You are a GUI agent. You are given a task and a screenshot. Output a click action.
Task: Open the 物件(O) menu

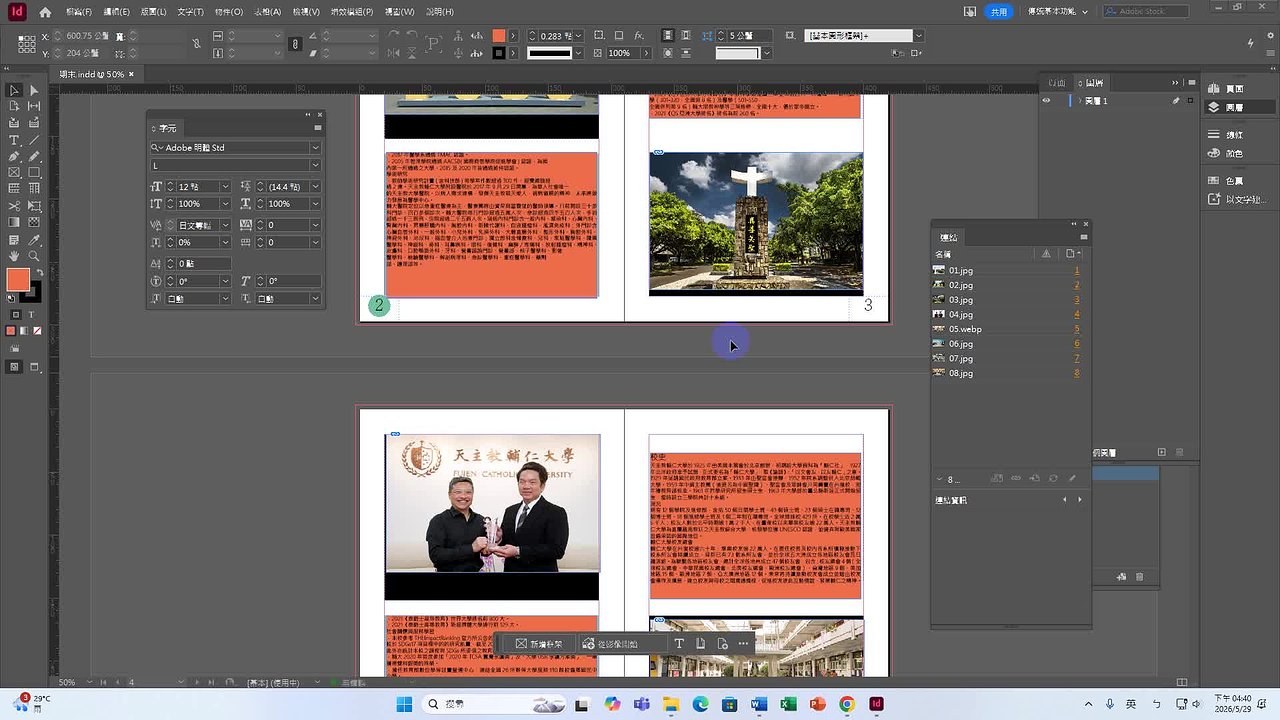pyautogui.click(x=229, y=12)
